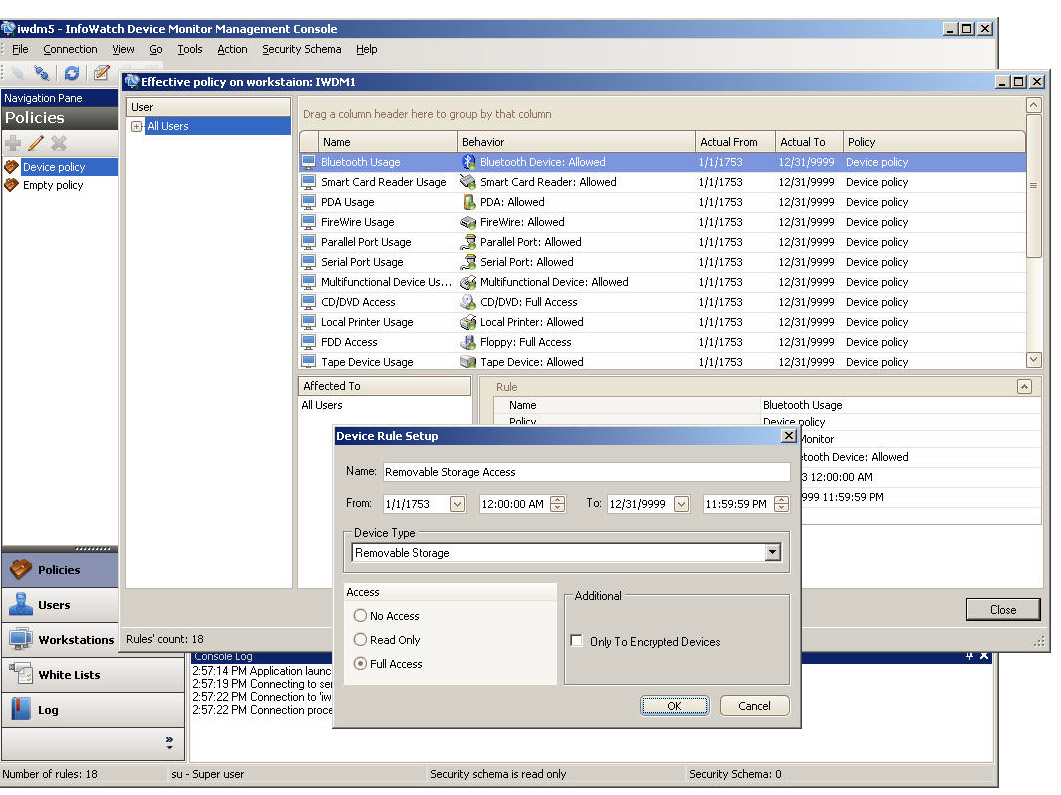Screen dimensions: 1061x795
Task: Click the Parallel Port behavior icon
Action: 468,242
